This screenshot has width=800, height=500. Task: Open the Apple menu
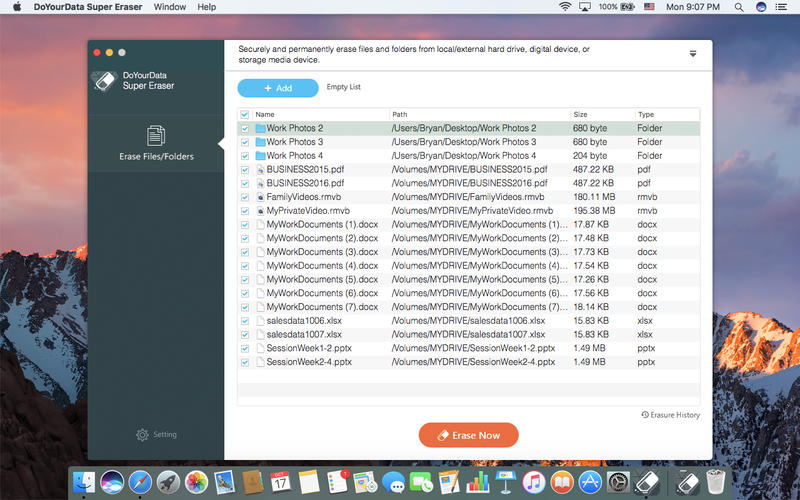point(17,7)
